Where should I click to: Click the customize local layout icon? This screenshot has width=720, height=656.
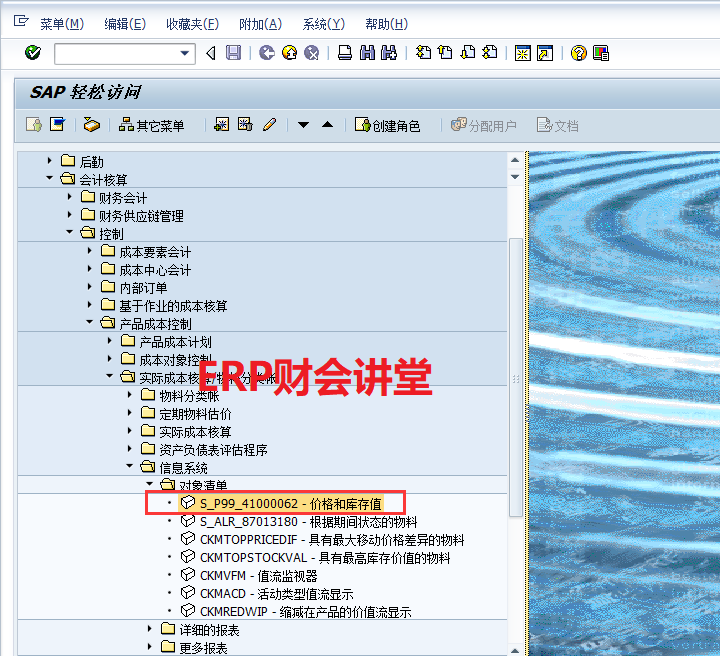point(600,53)
